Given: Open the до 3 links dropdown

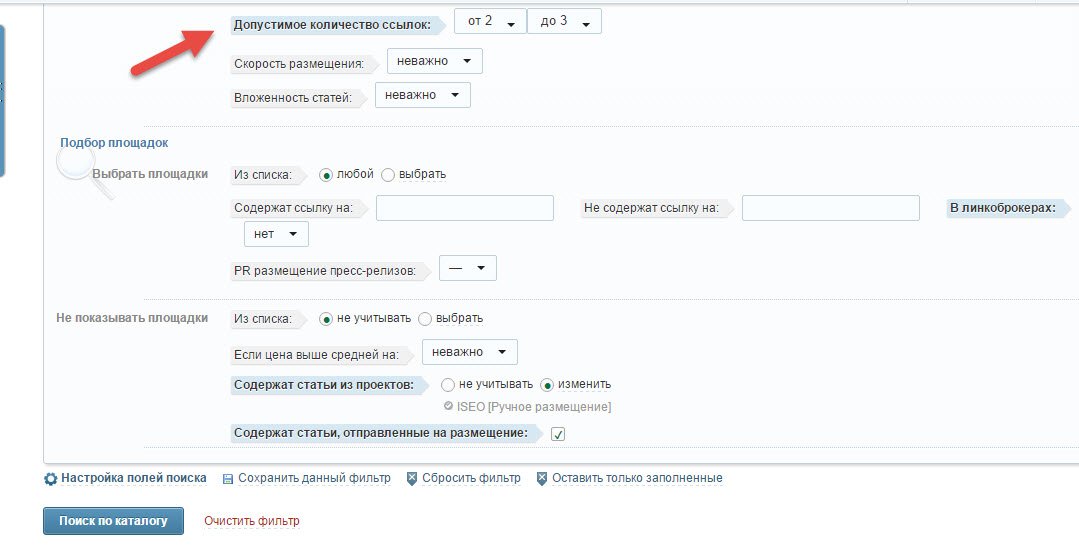Looking at the screenshot, I should (564, 21).
